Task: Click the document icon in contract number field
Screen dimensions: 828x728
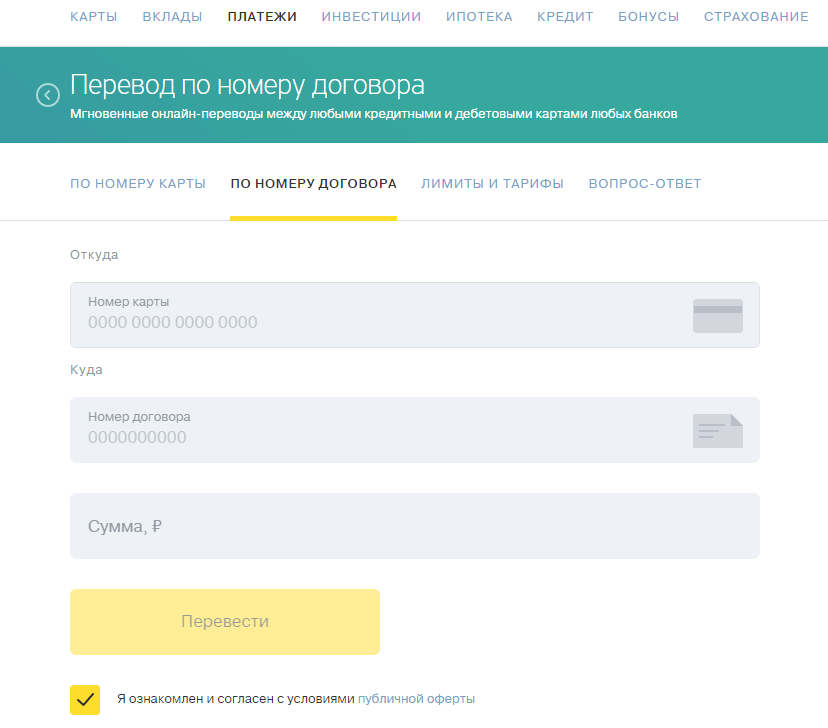Action: 717,431
